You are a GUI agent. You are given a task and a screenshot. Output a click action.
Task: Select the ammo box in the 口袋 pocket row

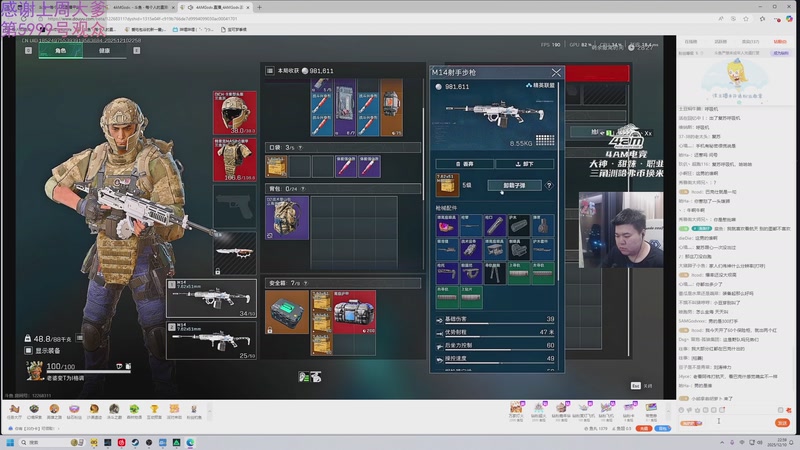click(276, 166)
